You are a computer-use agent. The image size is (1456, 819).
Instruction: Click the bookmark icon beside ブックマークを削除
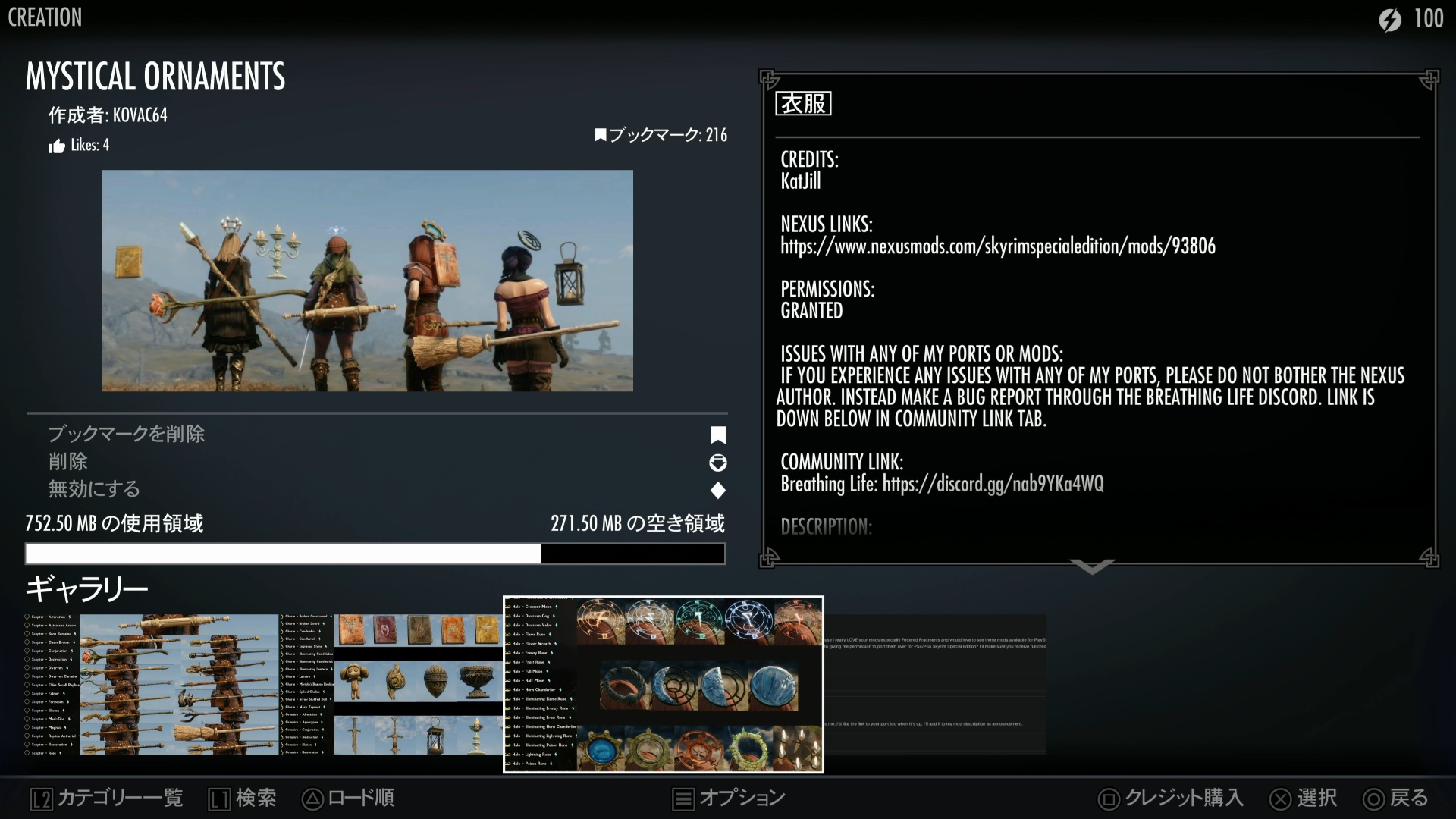pos(717,435)
